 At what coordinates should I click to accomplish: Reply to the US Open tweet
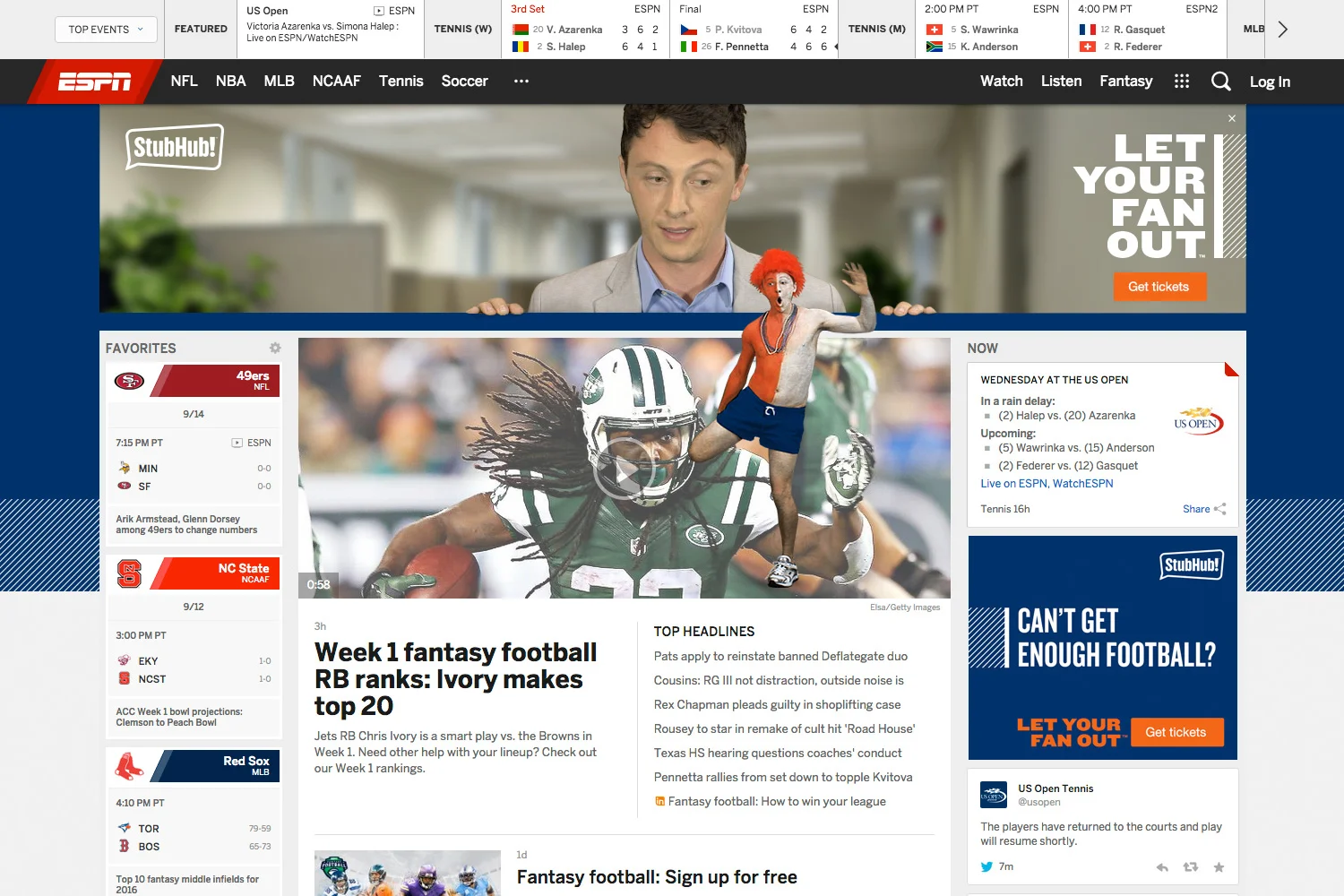pos(1162,867)
